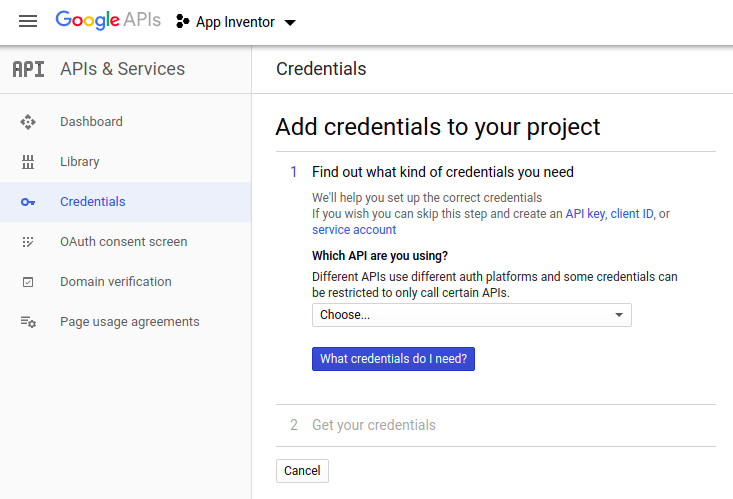The height and width of the screenshot is (499, 733).
Task: Open the Library menu item
Action: [79, 162]
